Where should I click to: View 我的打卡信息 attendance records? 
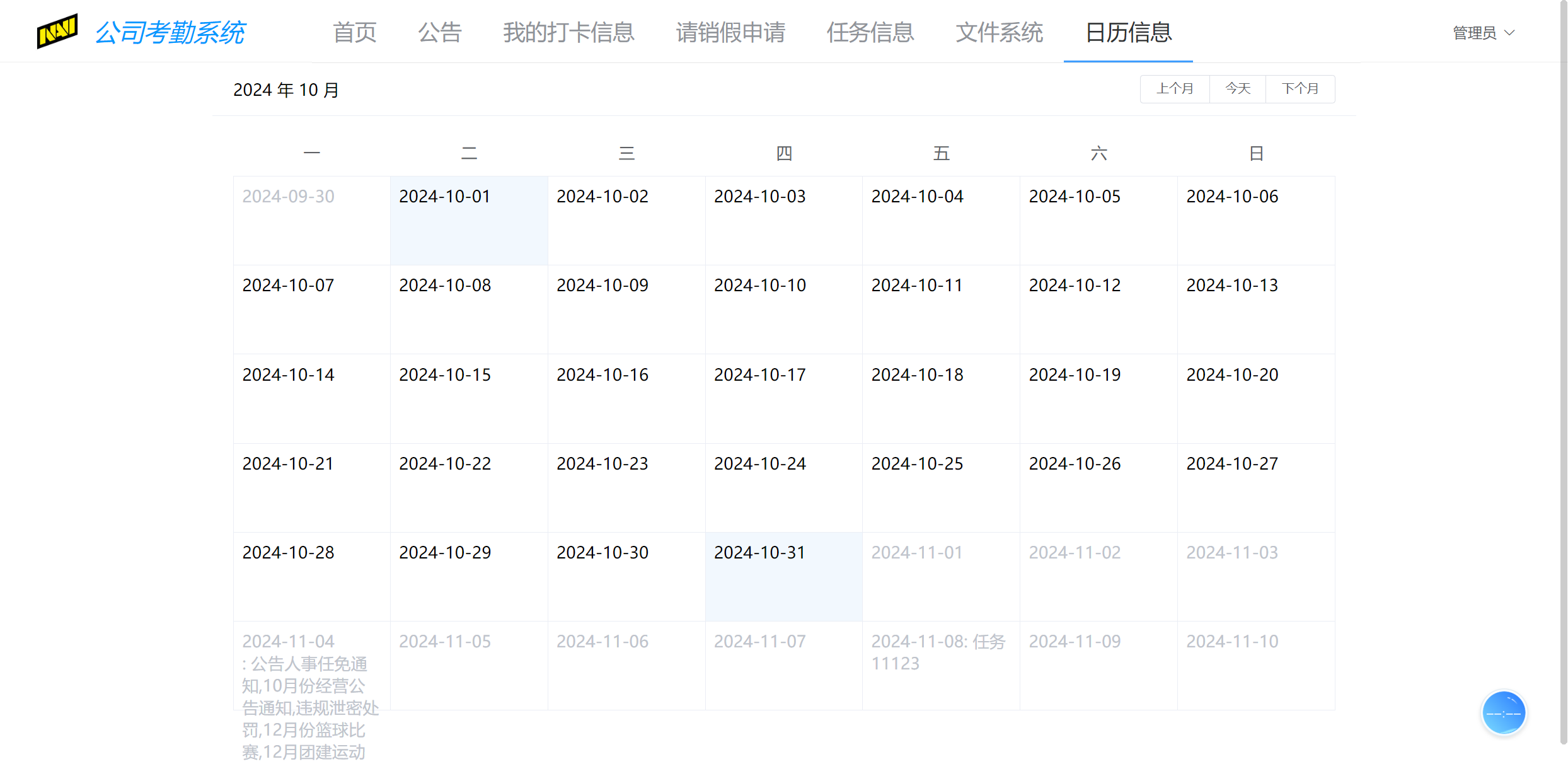pos(568,33)
